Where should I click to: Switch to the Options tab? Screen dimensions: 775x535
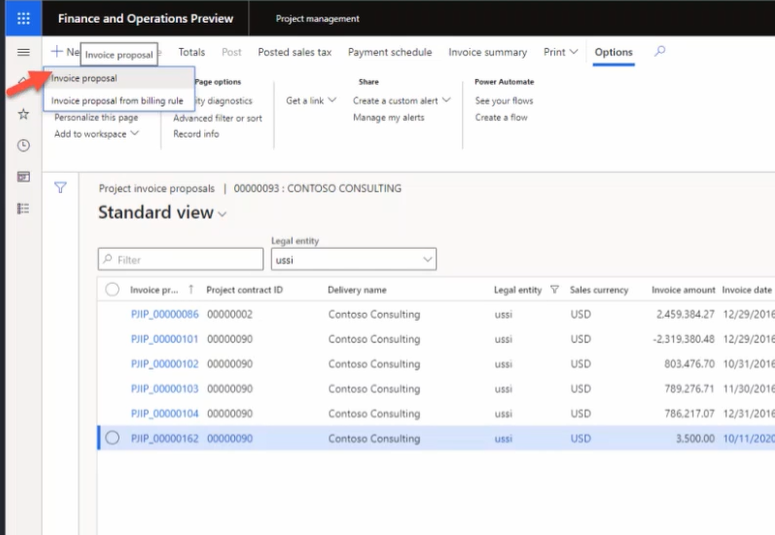[613, 52]
